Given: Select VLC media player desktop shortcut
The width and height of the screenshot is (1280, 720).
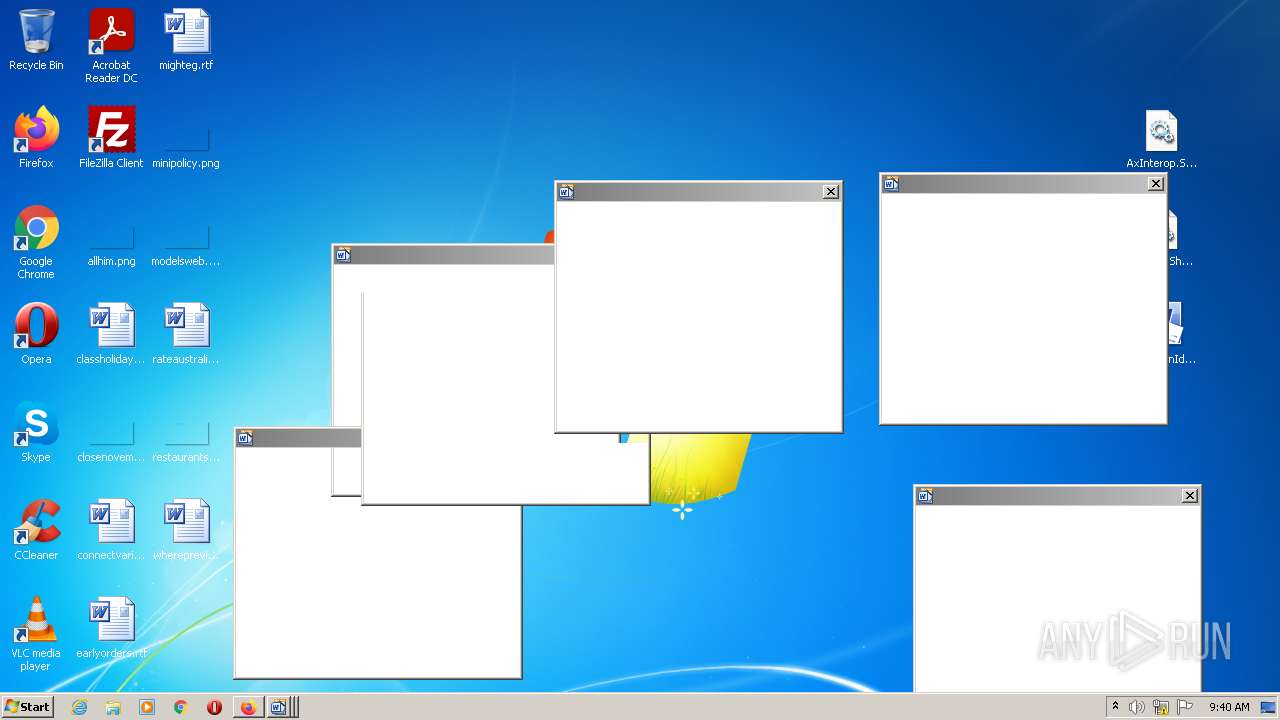Looking at the screenshot, I should coord(36,634).
